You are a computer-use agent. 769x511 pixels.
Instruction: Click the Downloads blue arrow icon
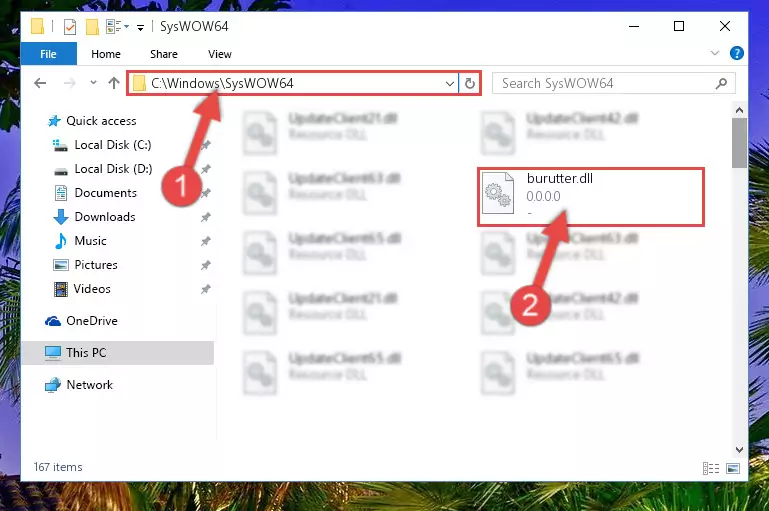pyautogui.click(x=60, y=217)
